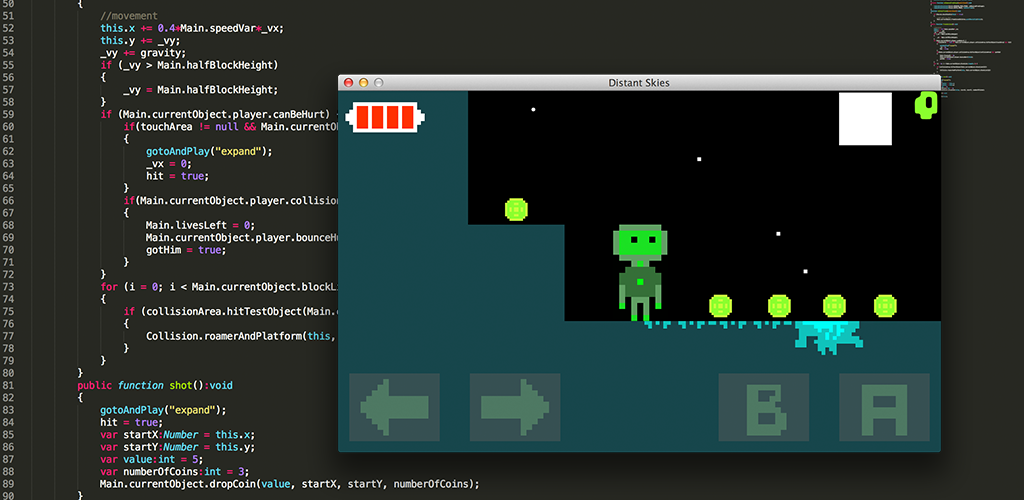Click the cyan splattered enemy on the ground
Screen dimensions: 1024x500
click(x=826, y=336)
